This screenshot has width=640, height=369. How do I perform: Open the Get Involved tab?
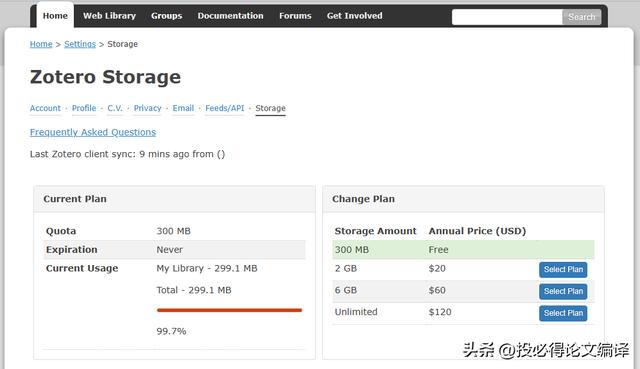pos(354,16)
